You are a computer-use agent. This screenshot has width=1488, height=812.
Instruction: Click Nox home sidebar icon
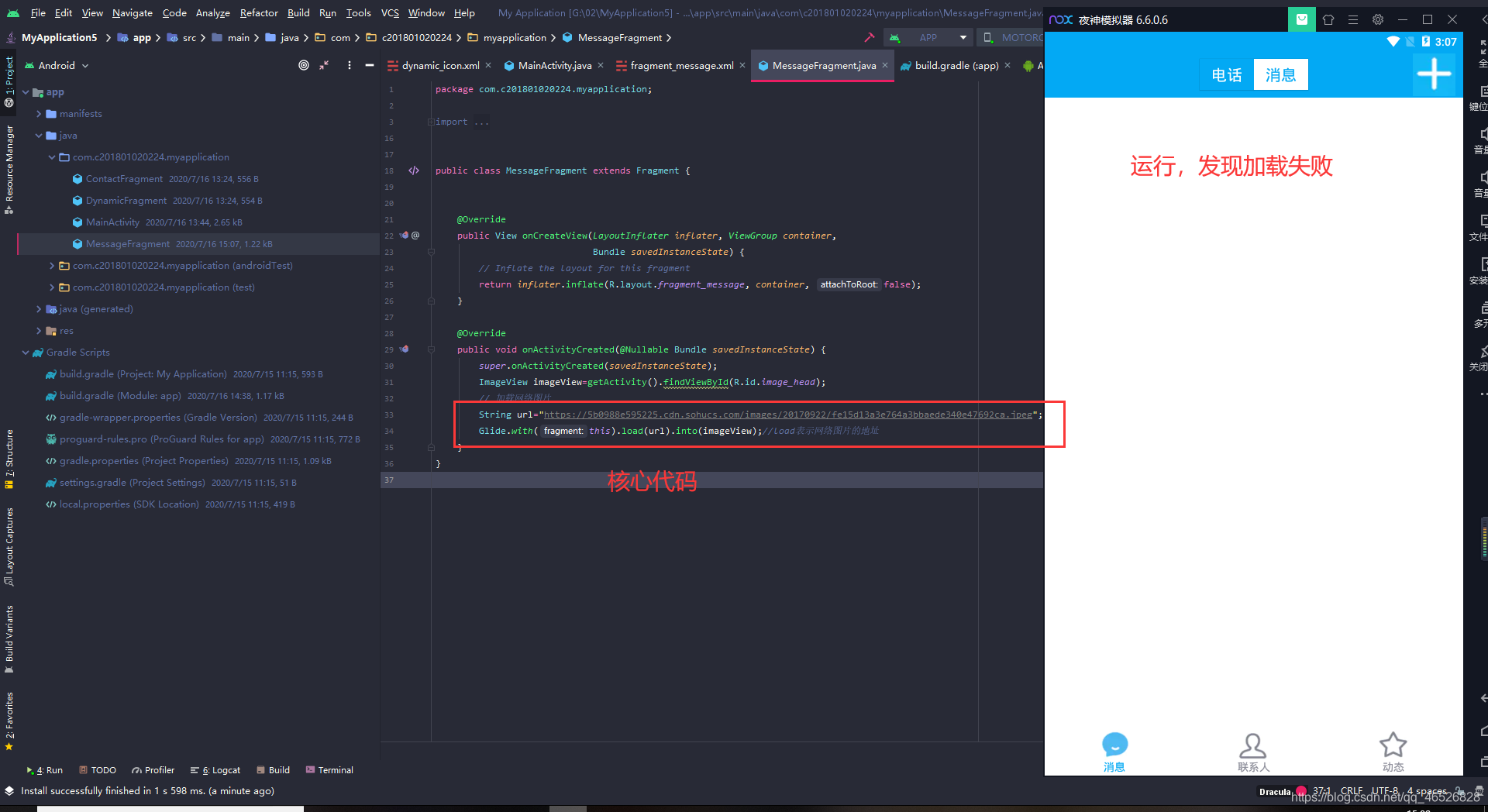point(1483,731)
